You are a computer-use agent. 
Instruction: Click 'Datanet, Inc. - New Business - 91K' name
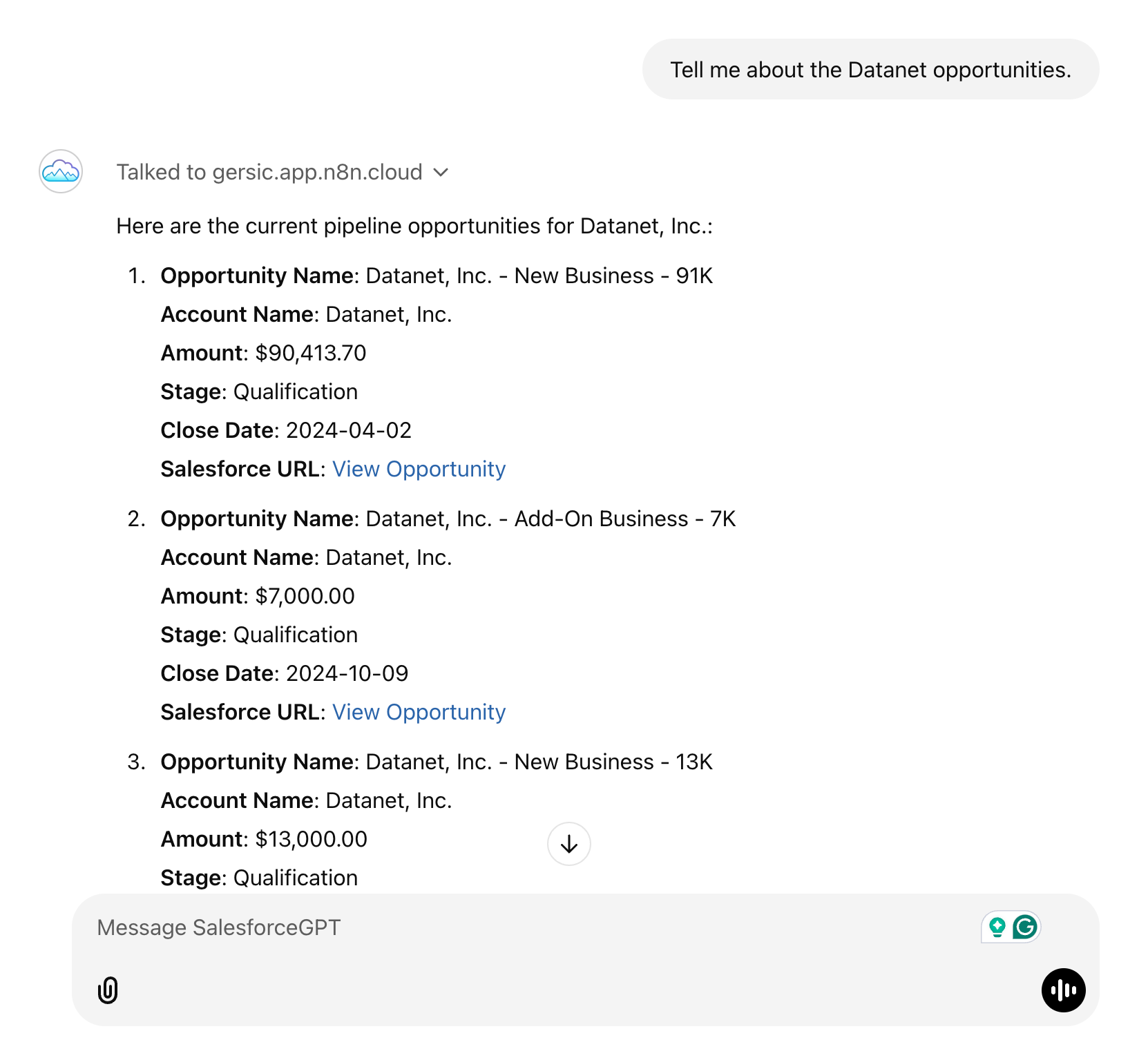tap(539, 276)
